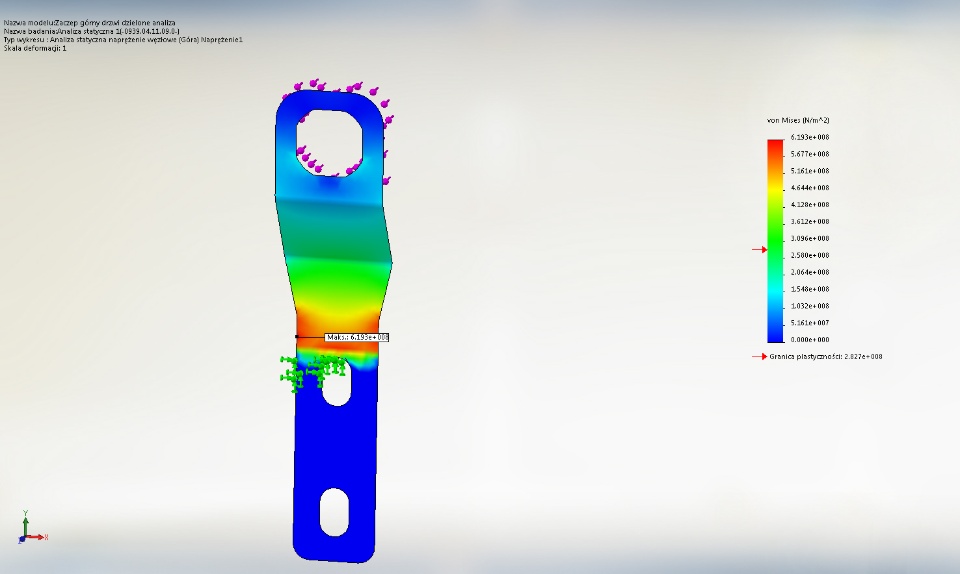Click the 'Nazwa badania' study name line
960x574 pixels.
point(91,31)
